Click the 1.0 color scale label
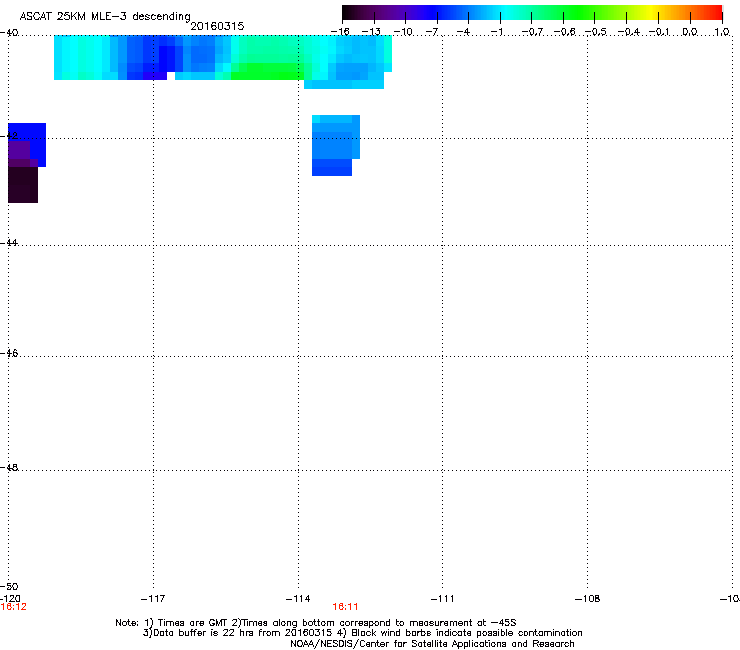Screen dimensions: 740x650 [x=722, y=32]
